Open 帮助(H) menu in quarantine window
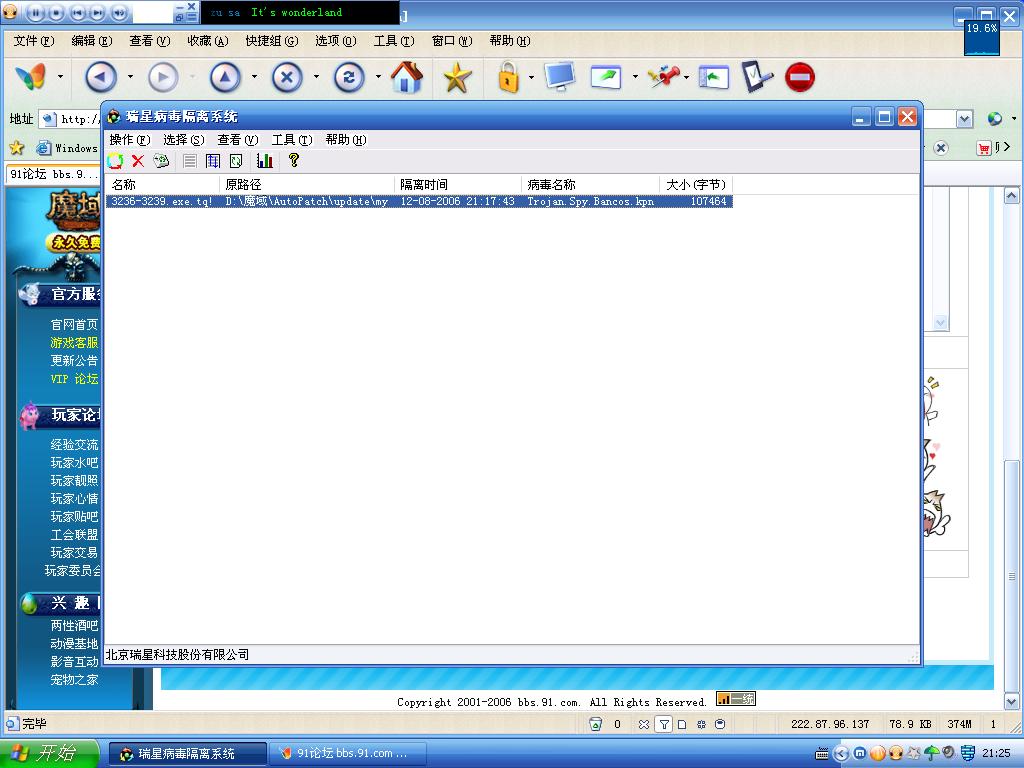 [345, 140]
